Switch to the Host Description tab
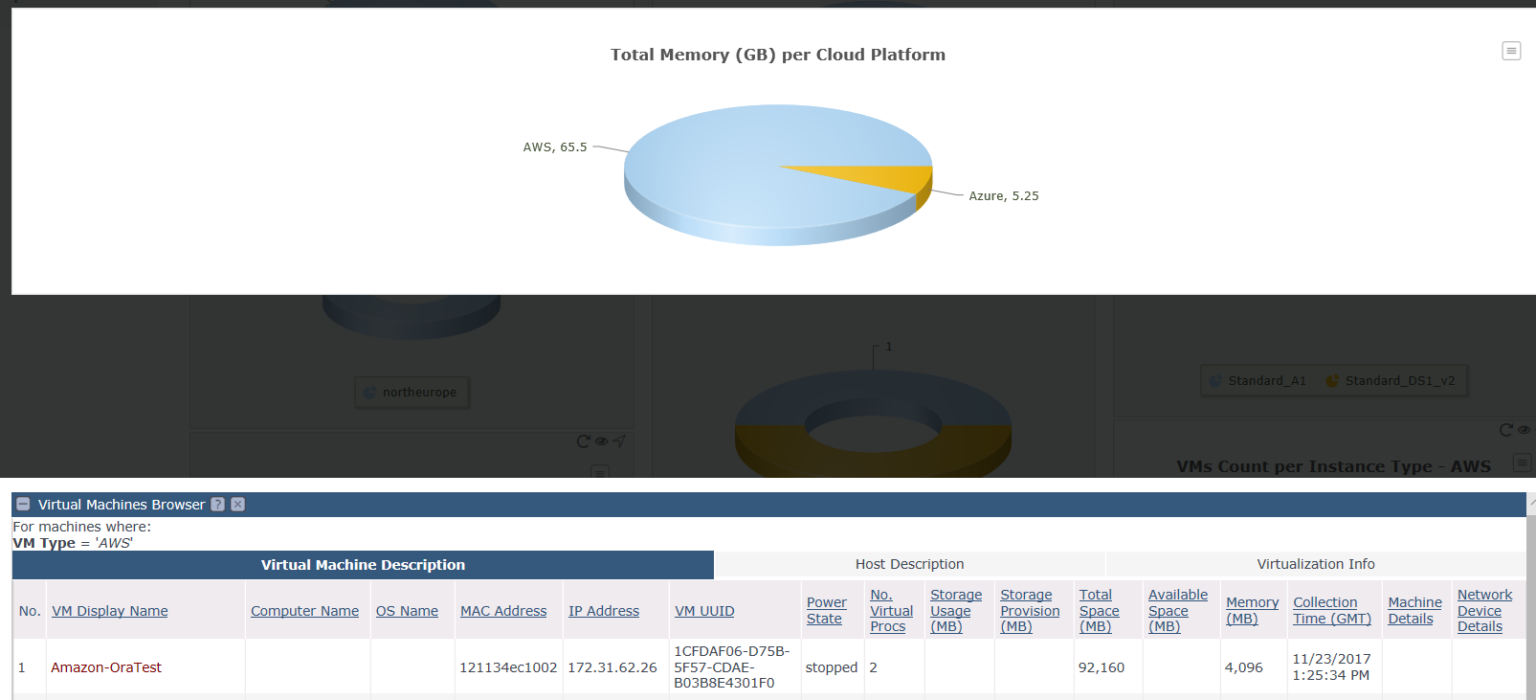This screenshot has width=1536, height=700. click(x=909, y=564)
